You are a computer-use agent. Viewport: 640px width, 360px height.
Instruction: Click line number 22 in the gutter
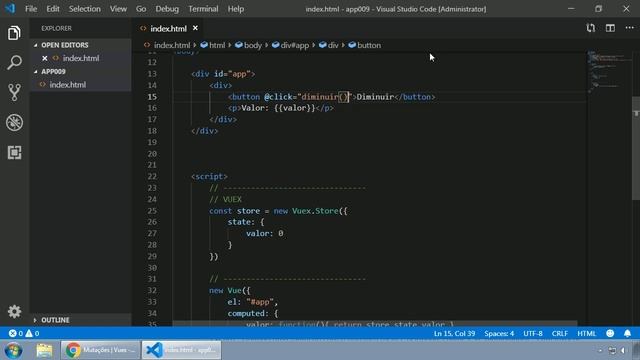click(x=152, y=176)
